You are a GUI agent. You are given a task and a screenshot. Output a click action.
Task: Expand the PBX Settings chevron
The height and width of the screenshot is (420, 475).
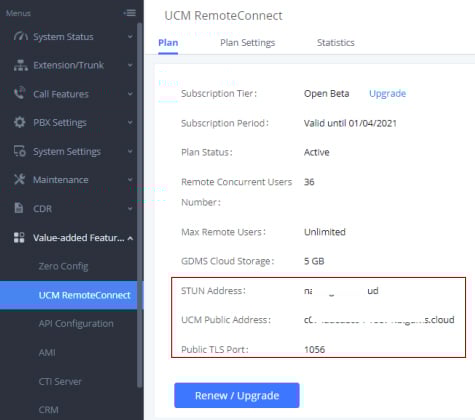(130, 122)
